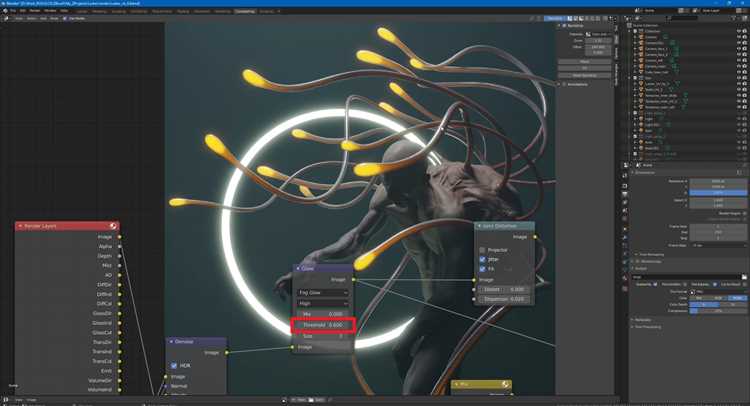Click the Image output socket of Render Layers
Viewport: 750px width, 406px height.
coord(120,237)
